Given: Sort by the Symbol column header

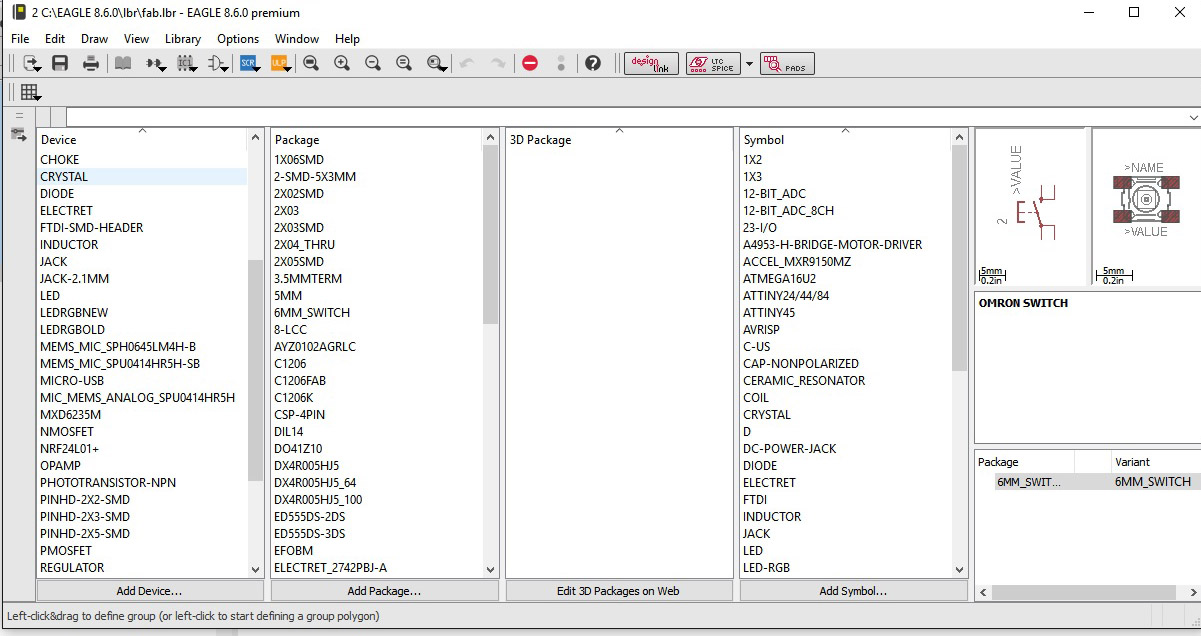Looking at the screenshot, I should (845, 139).
